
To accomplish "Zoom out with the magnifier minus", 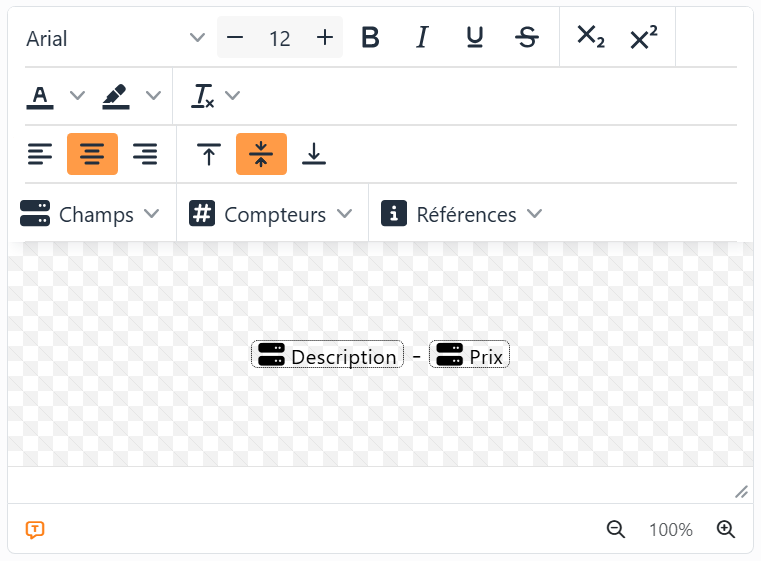I will click(616, 529).
